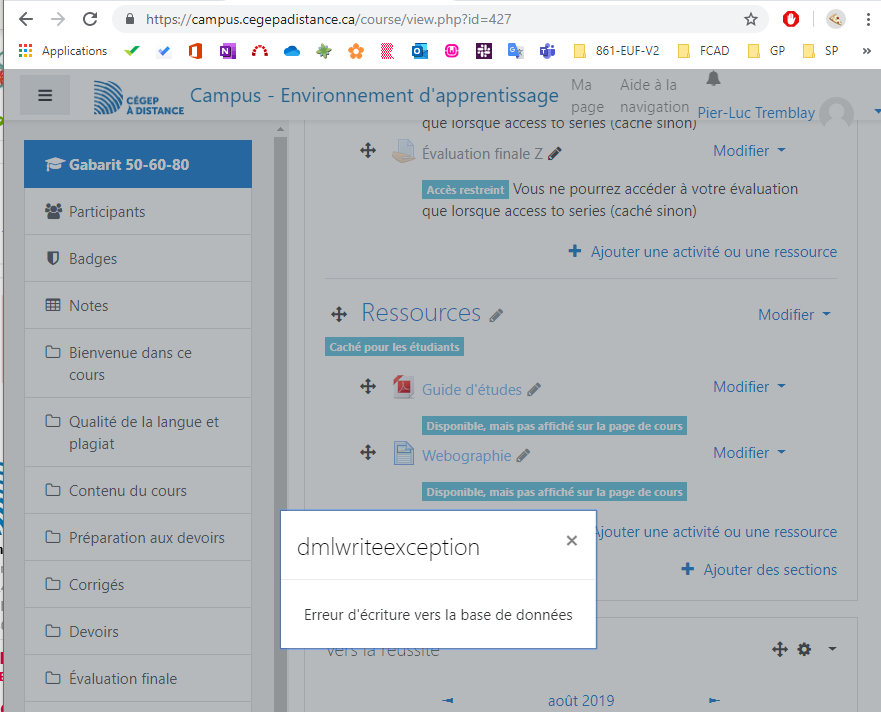Open Modifier dropdown for Ressources section
Image resolution: width=881 pixels, height=712 pixels.
click(x=794, y=315)
